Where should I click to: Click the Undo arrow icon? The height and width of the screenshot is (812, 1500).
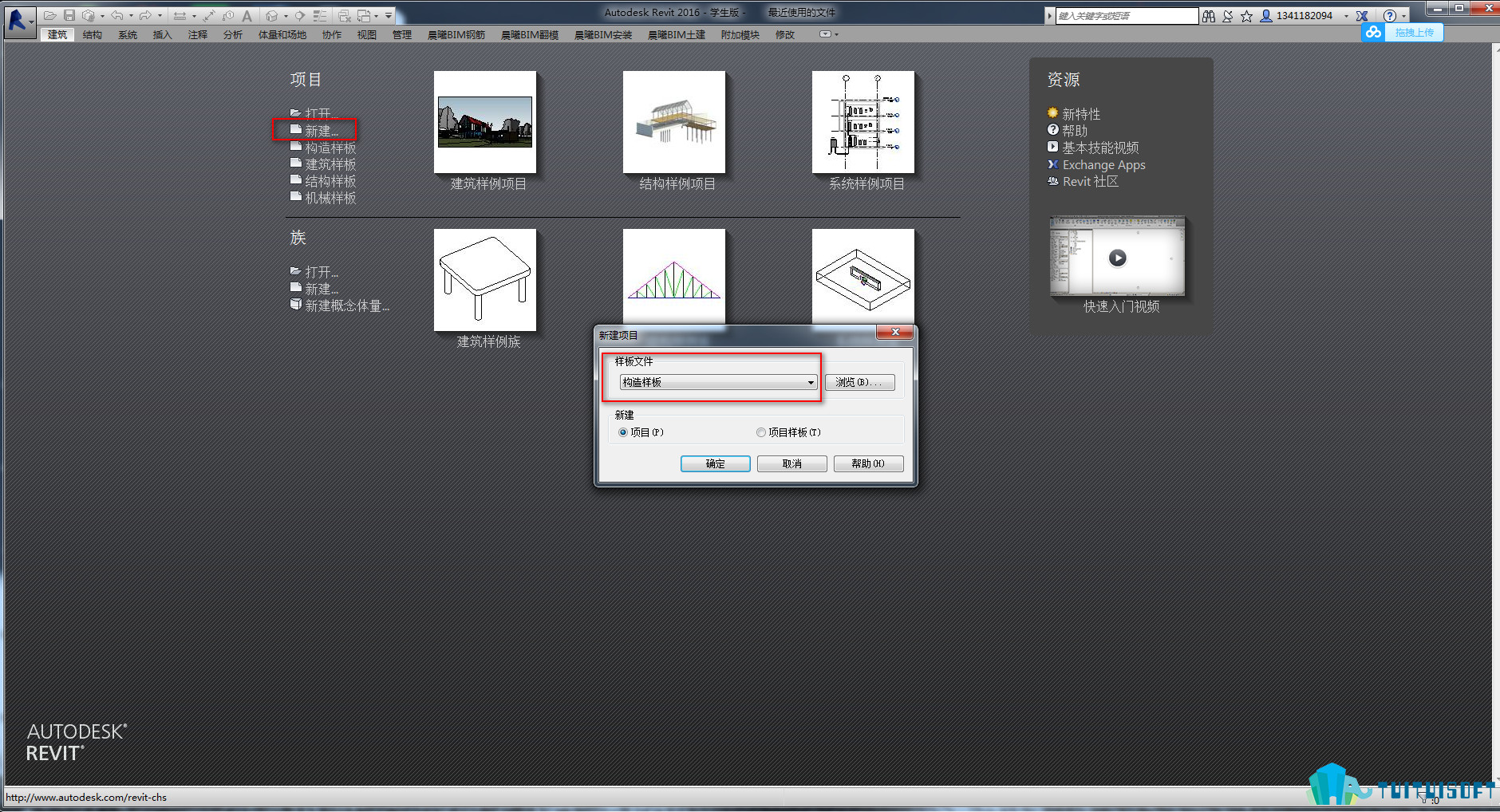(x=117, y=15)
